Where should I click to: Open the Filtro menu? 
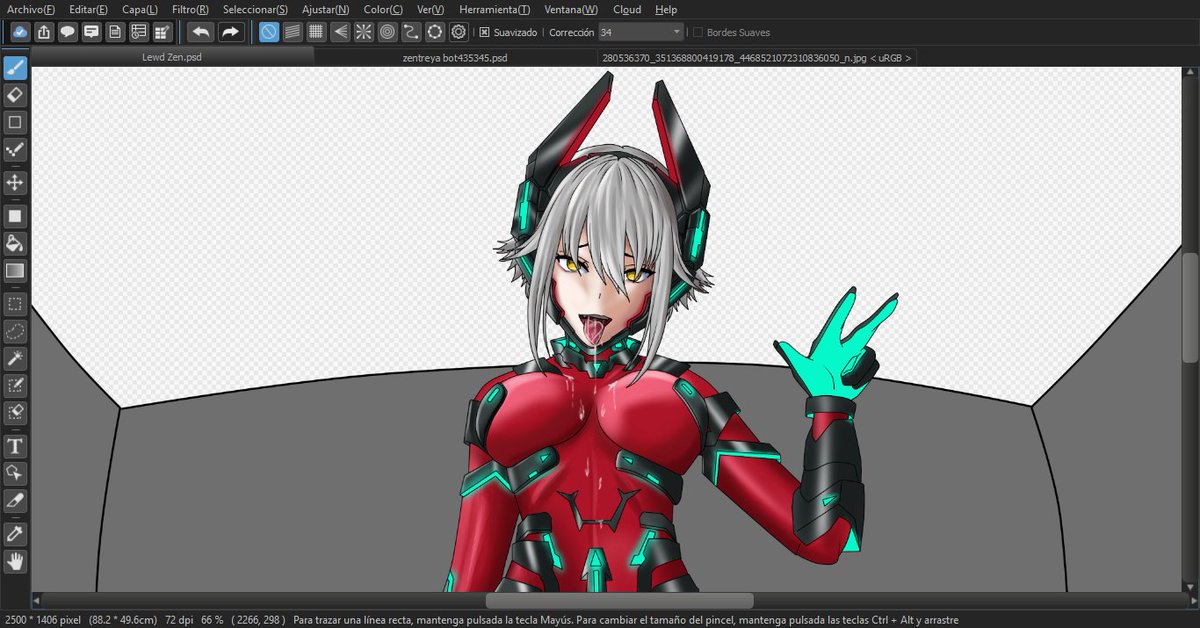pyautogui.click(x=190, y=9)
